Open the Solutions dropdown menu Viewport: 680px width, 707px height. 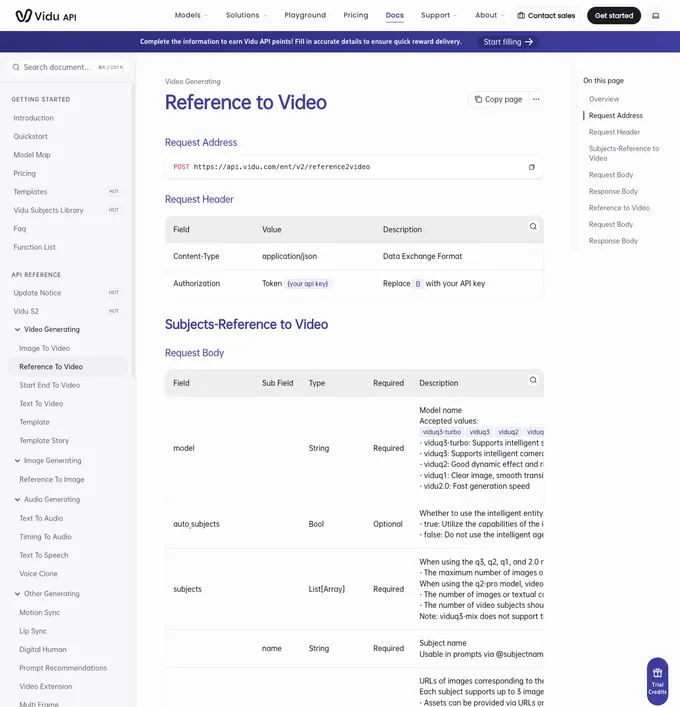(246, 15)
